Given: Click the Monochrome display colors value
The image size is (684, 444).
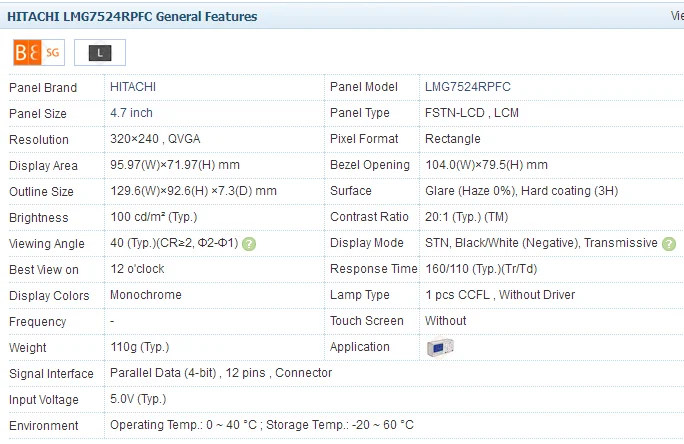Looking at the screenshot, I should coord(146,295).
